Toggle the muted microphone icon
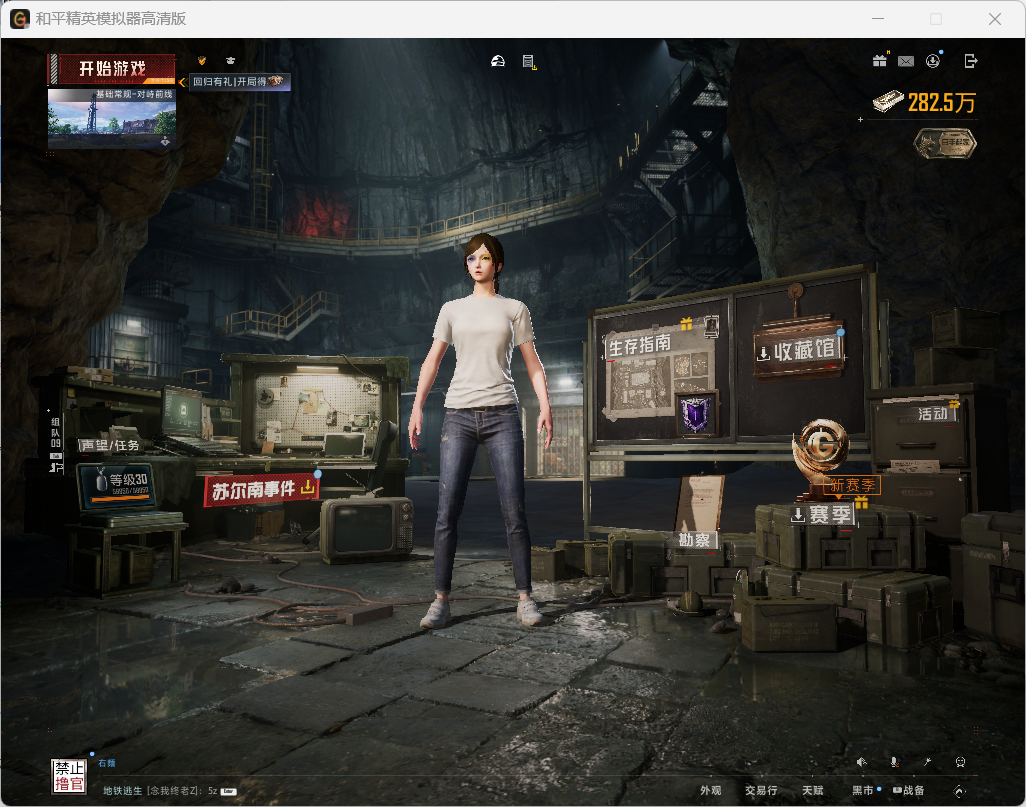1026x807 pixels. coord(894,762)
